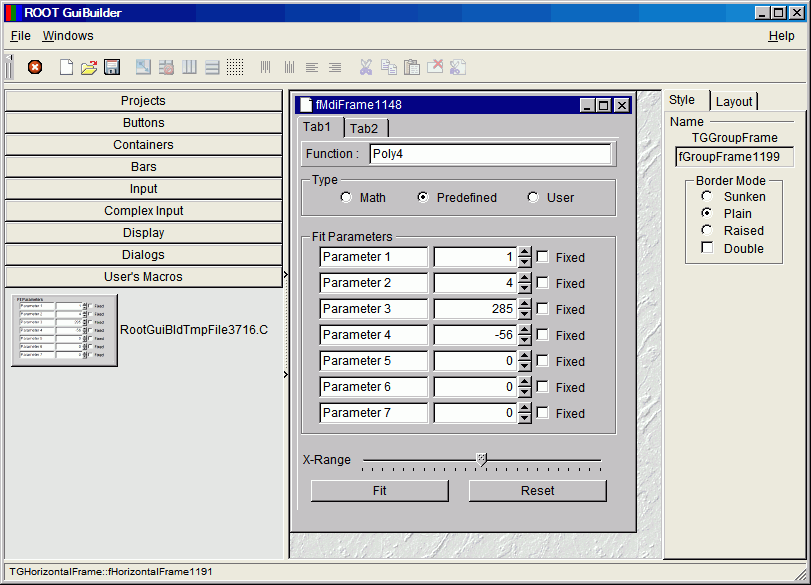Select the User type radio button
811x585 pixels.
point(533,197)
